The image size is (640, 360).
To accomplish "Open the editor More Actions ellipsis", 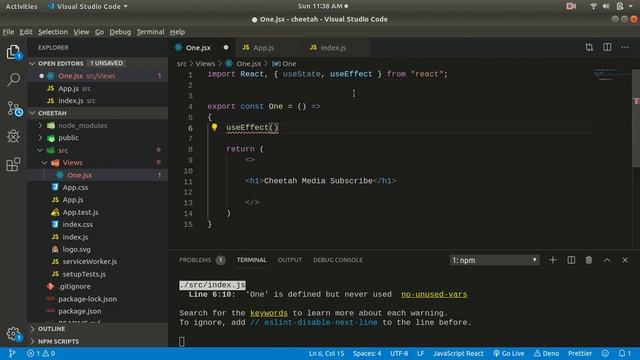I will 625,47.
